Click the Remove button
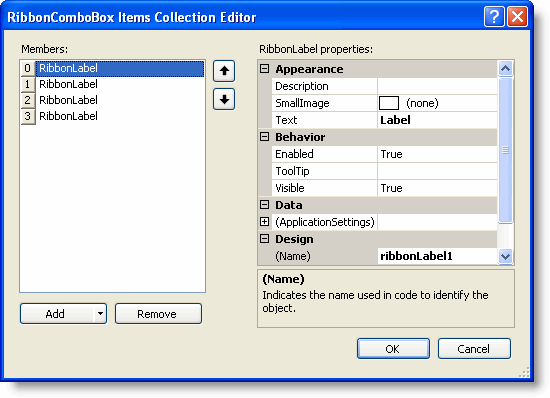550x398 pixels. pos(158,314)
